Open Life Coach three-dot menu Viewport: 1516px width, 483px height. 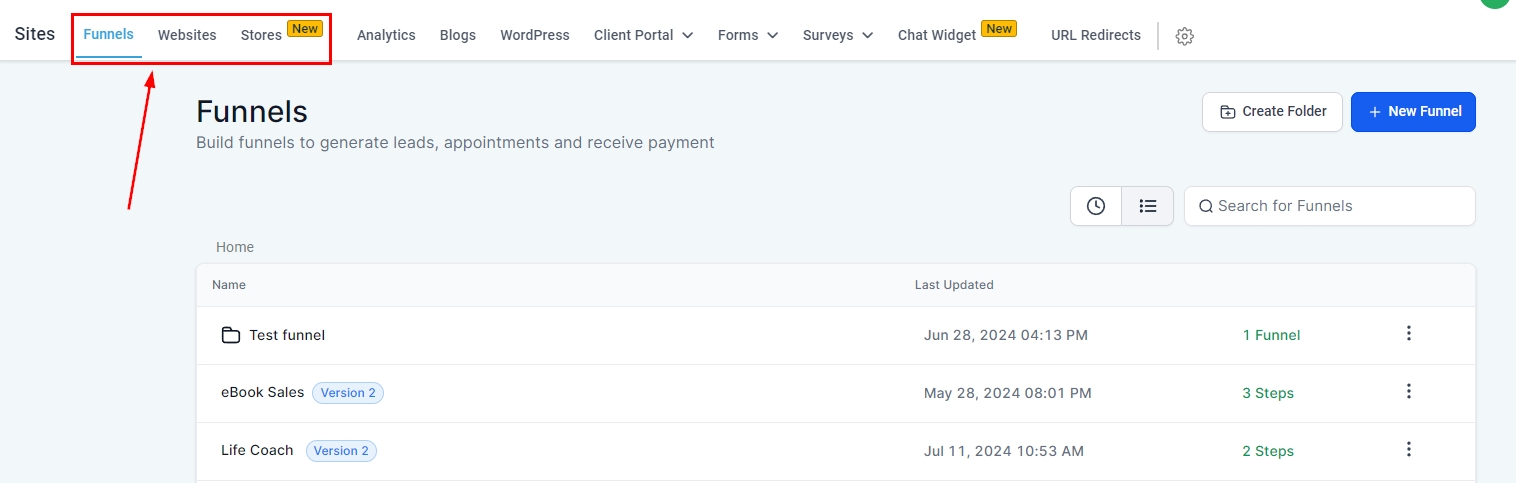[x=1409, y=450]
